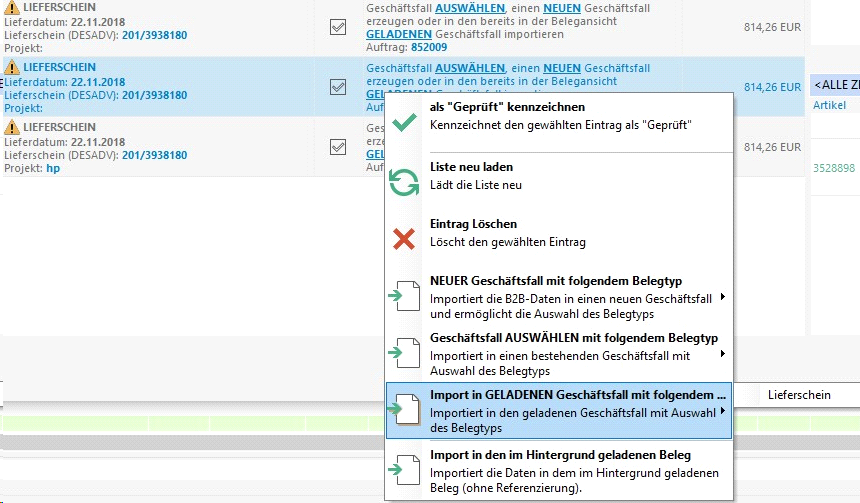This screenshot has width=860, height=503.
Task: Click the green checkmark "Geprüft" icon
Action: coord(404,124)
